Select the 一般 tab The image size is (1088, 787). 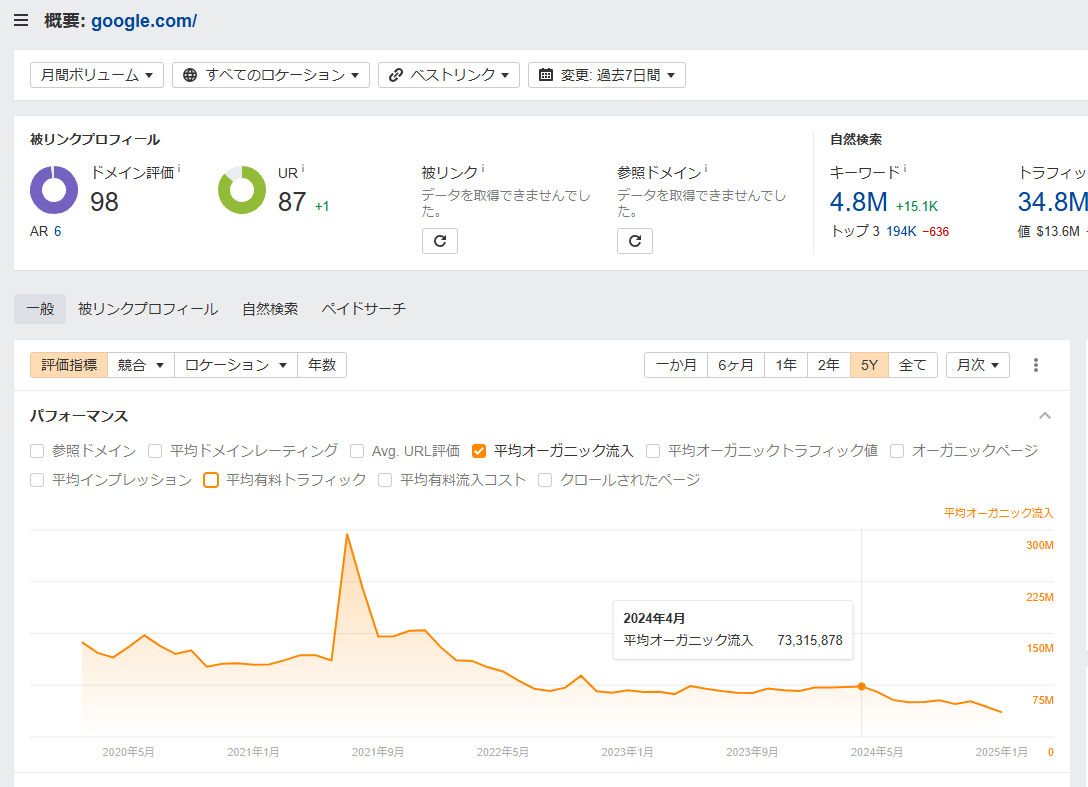(40, 309)
